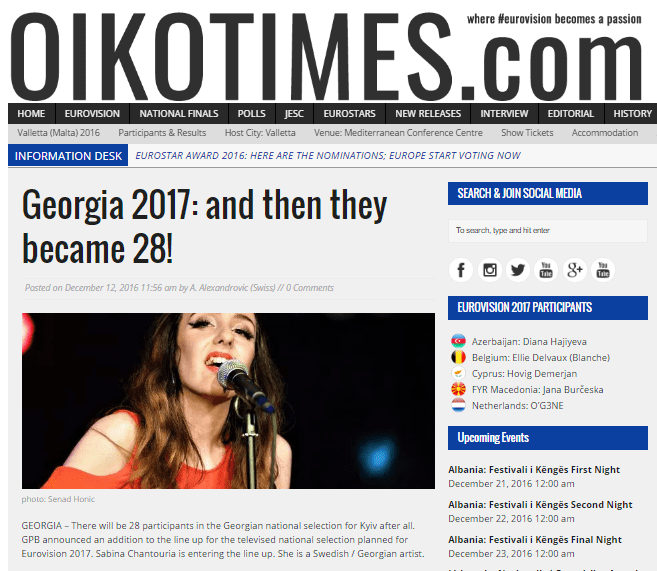Open Participants & Results submenu link
657x571 pixels.
click(162, 133)
